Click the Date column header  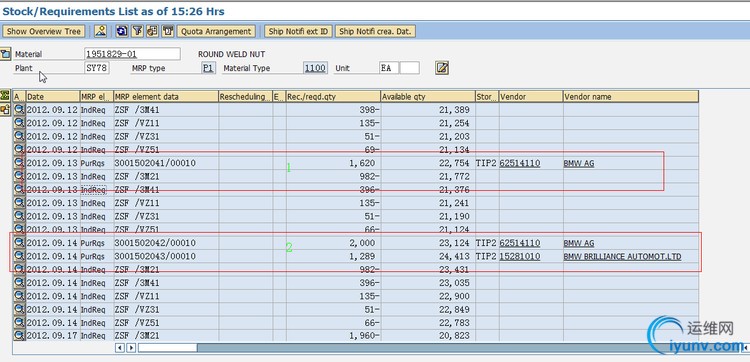coord(53,97)
